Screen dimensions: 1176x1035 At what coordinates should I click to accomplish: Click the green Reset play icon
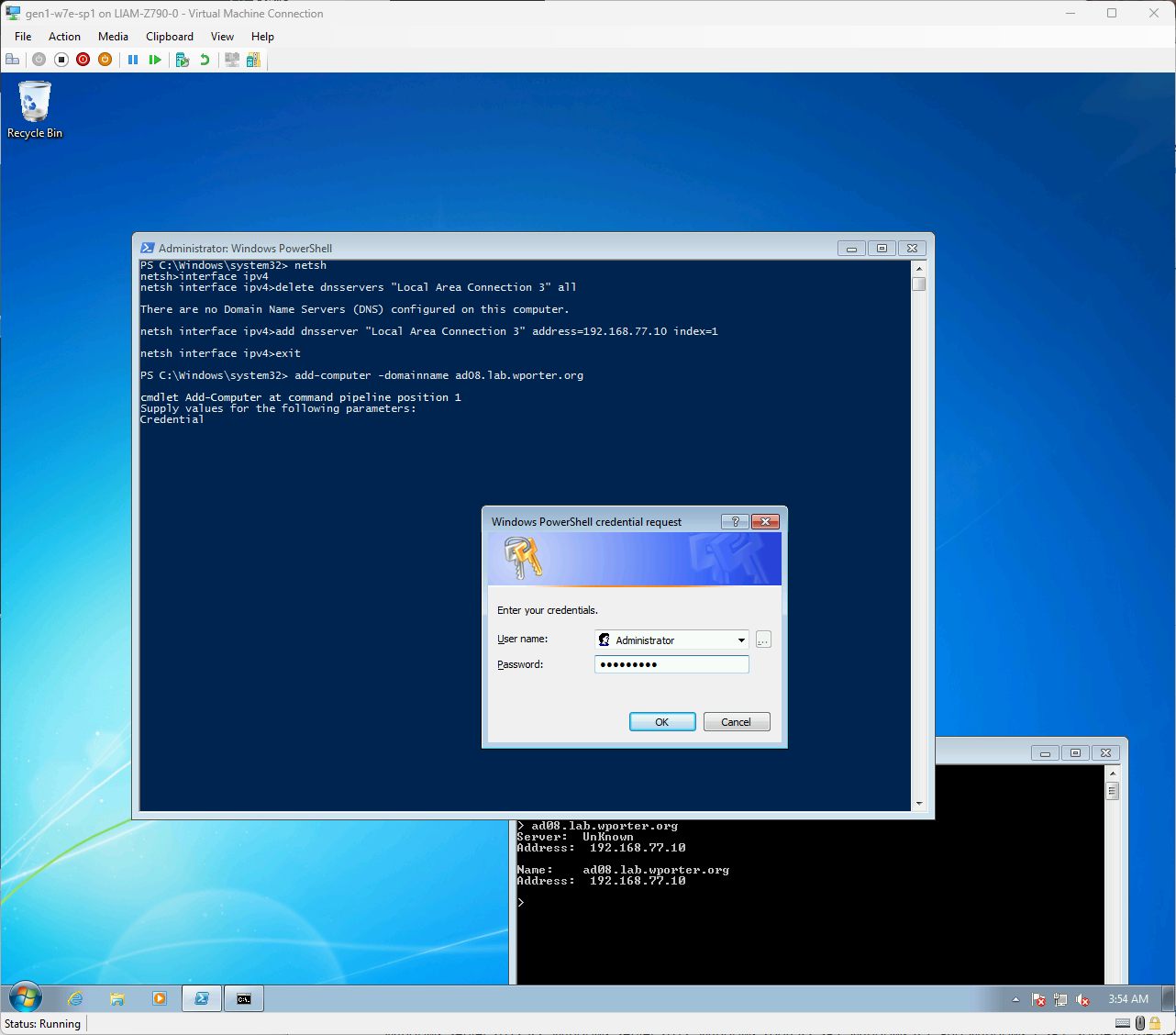[x=155, y=60]
